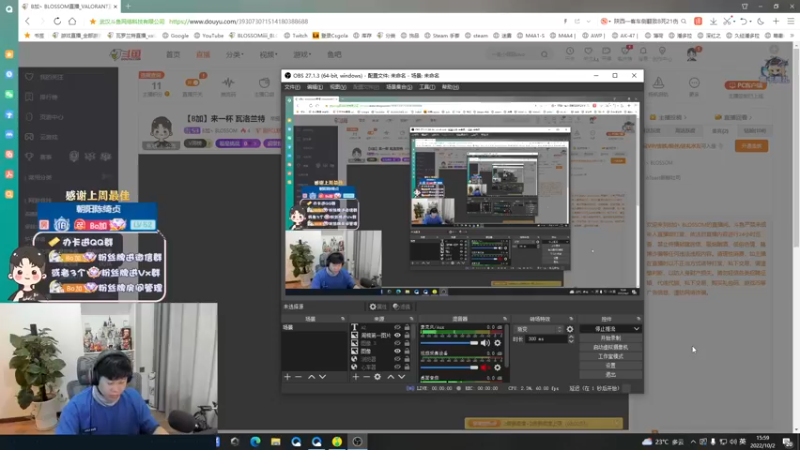The height and width of the screenshot is (450, 800).
Task: Pop out the Scene Transitions dock panel
Action: (571, 319)
